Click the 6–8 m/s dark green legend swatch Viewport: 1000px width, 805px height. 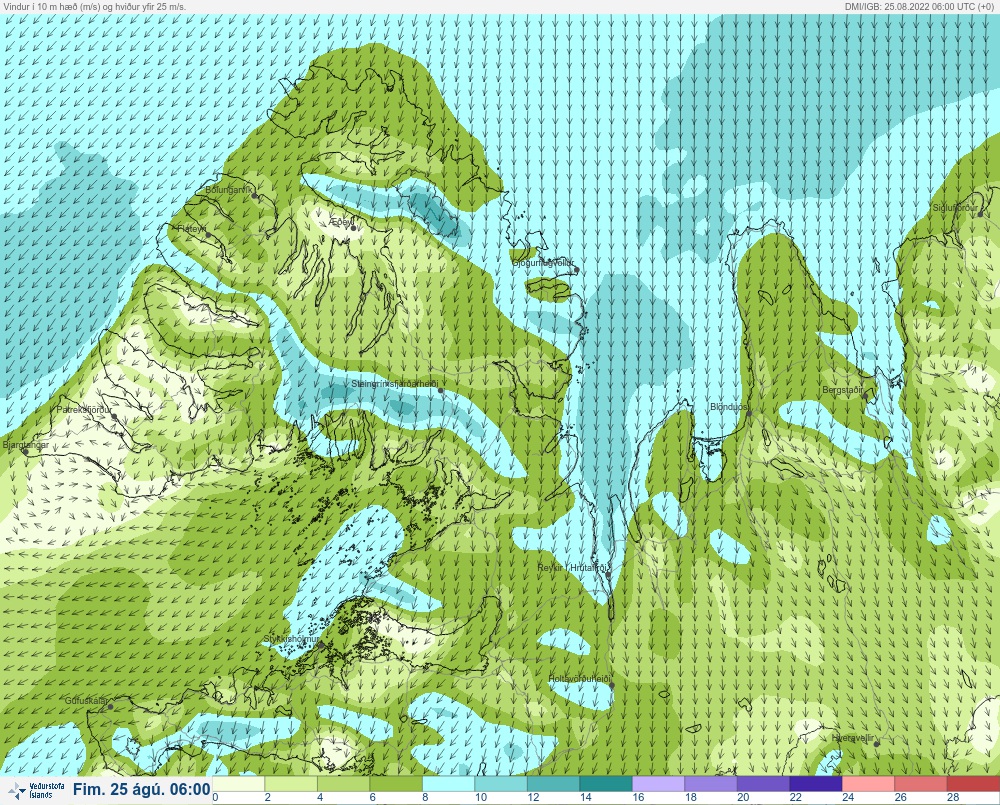[396, 783]
